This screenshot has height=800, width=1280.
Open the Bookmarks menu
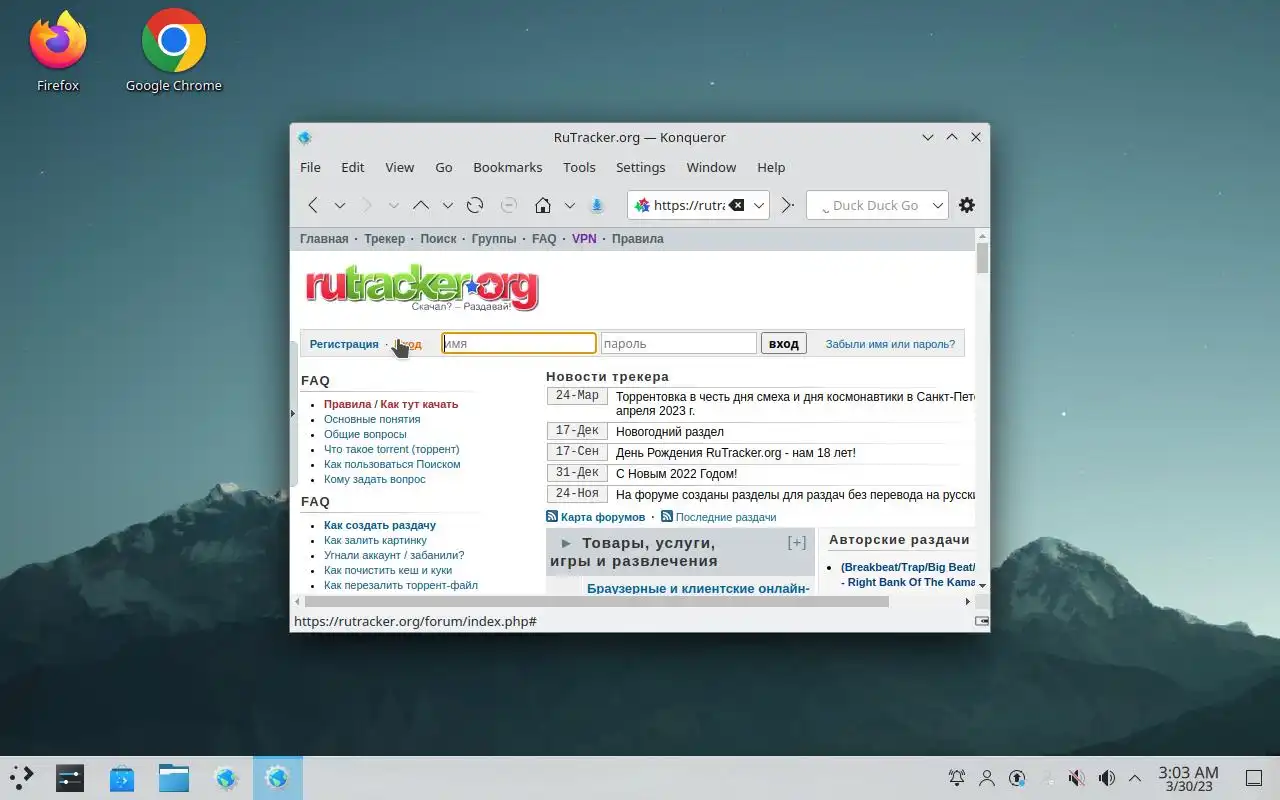click(x=508, y=167)
